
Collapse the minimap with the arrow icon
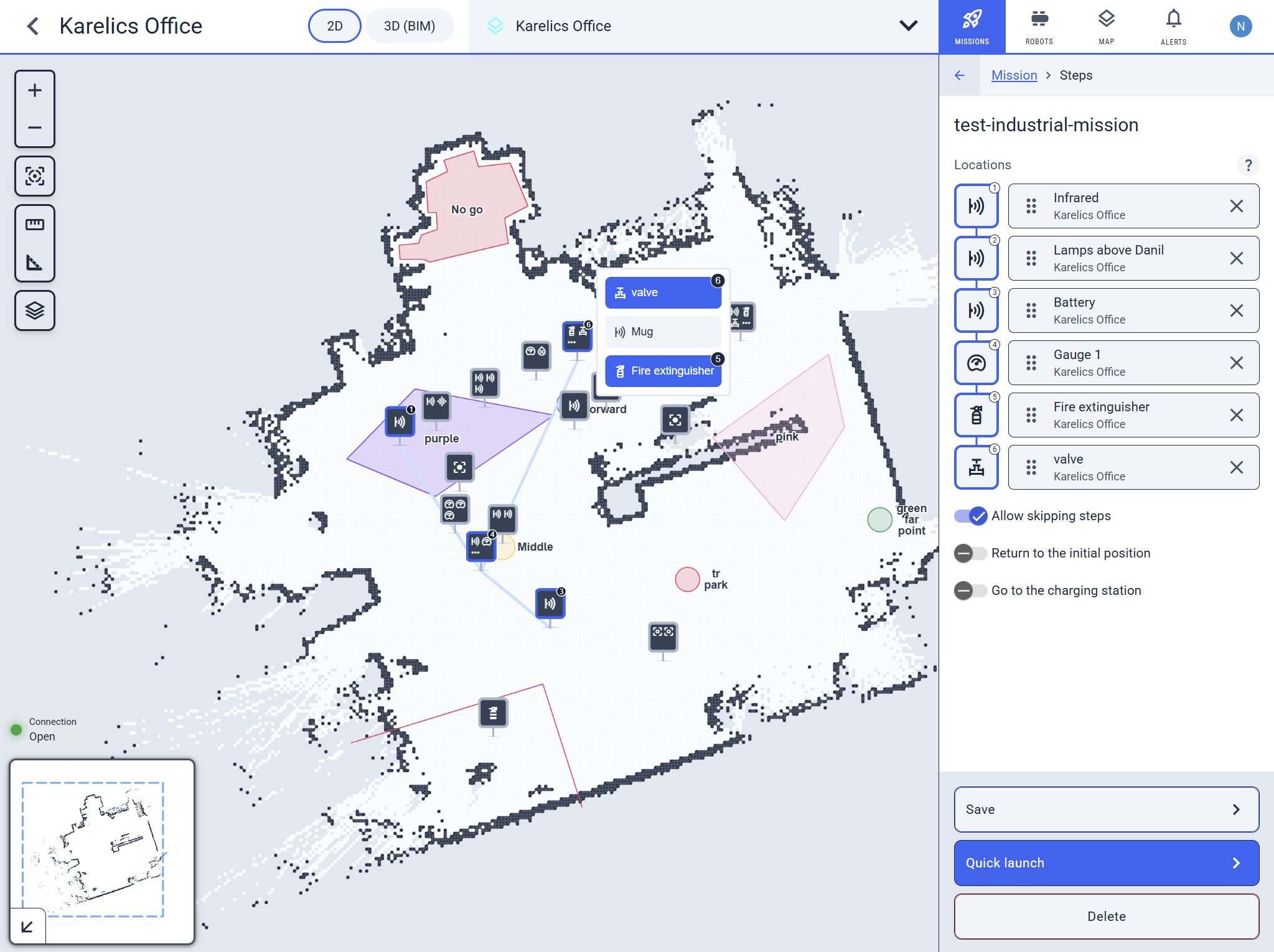tap(27, 927)
